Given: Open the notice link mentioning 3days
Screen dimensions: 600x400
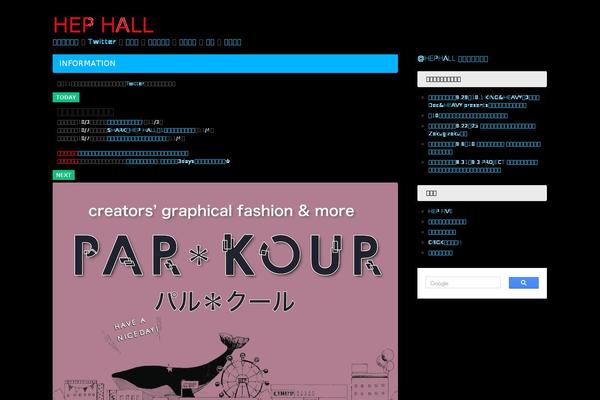Looking at the screenshot, I should (x=178, y=162).
